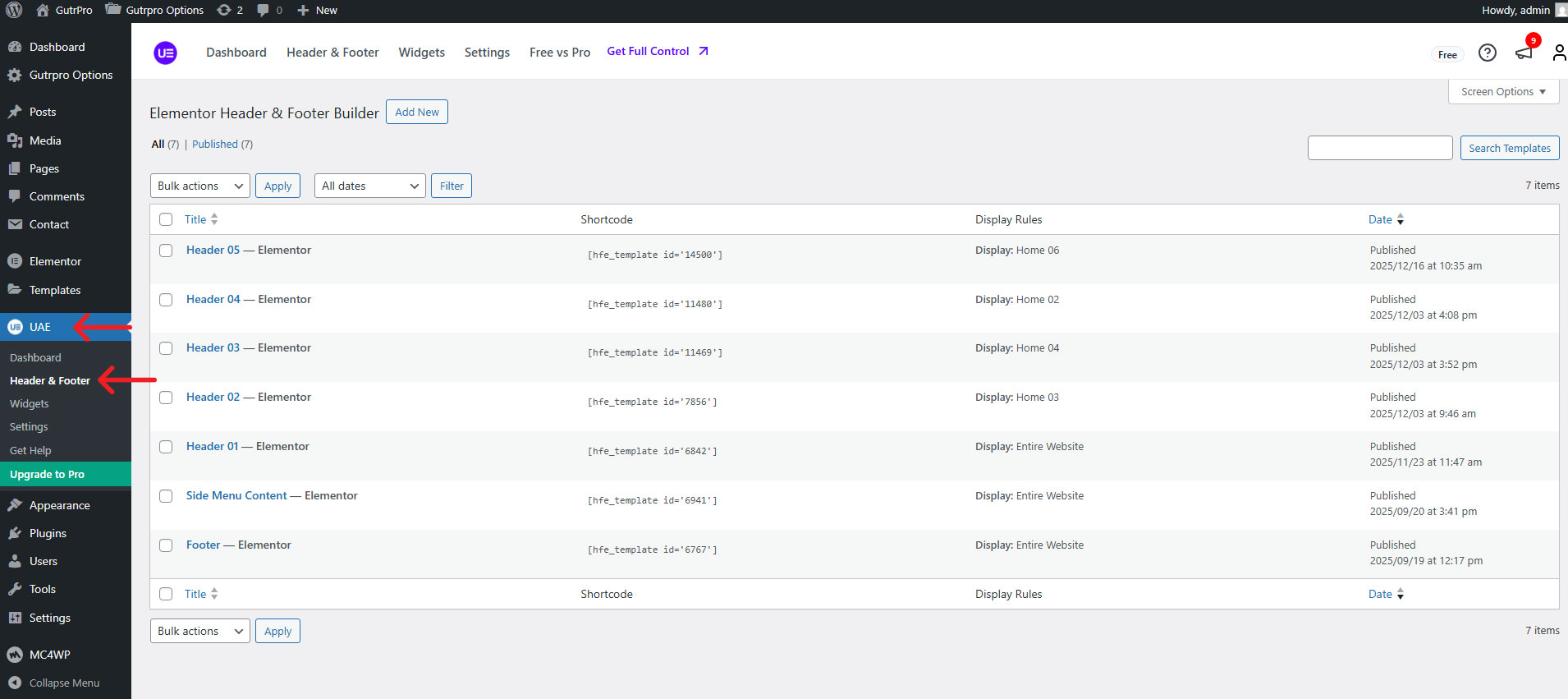Click the user account profile icon
The image size is (1568, 699).
1558,53
